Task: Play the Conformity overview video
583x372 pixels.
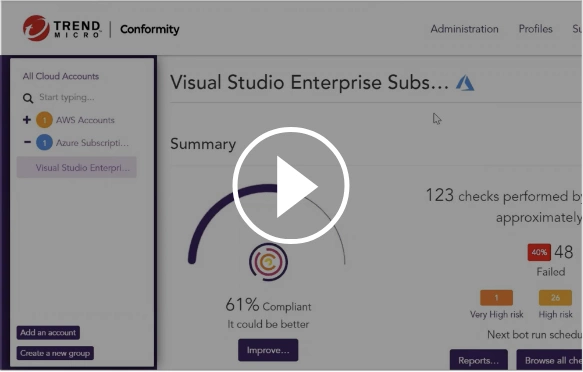Action: 291,185
